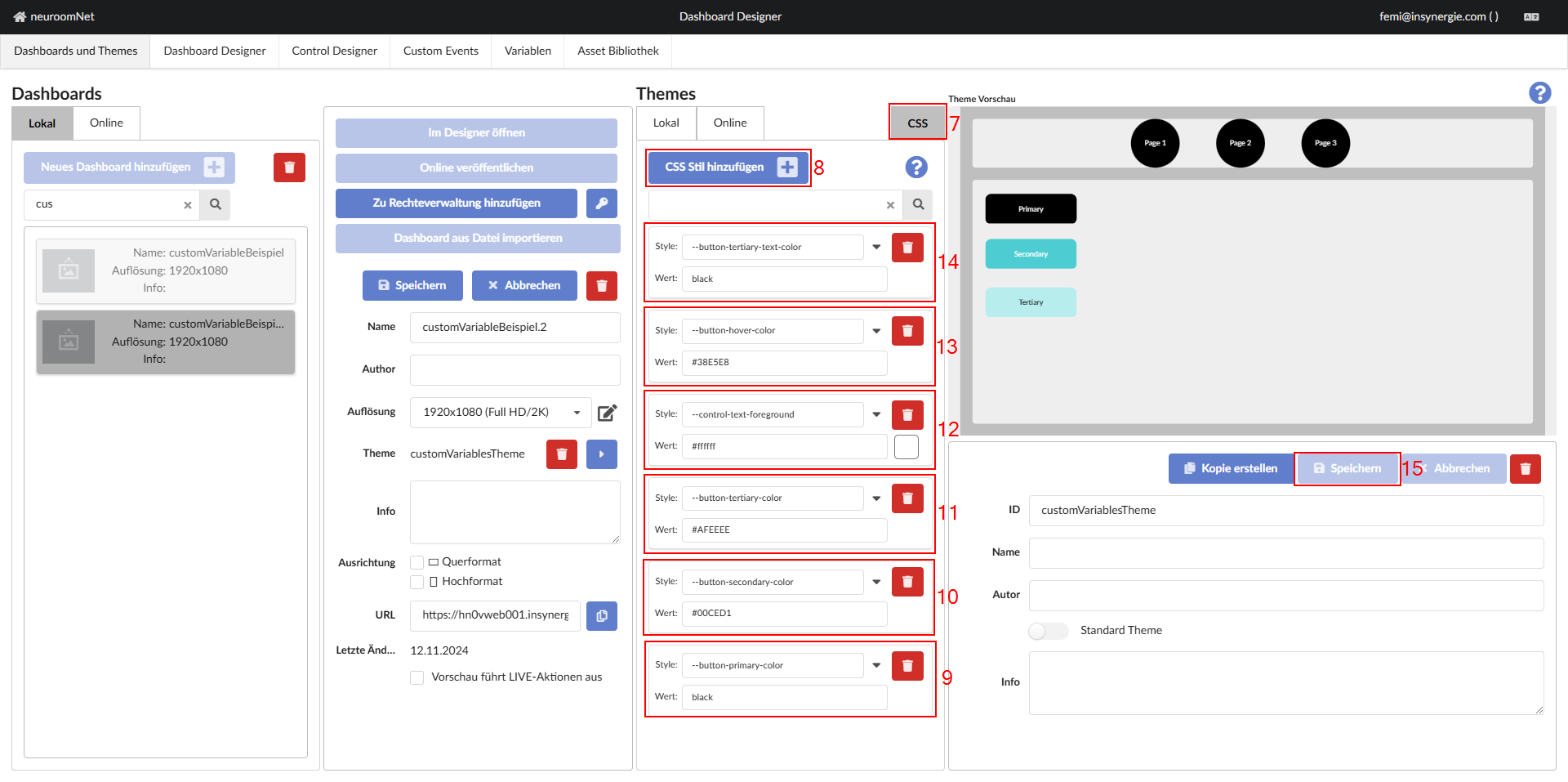Viewport: 1568px width, 782px height.
Task: Enable the Querformat checkbox
Action: [x=417, y=562]
